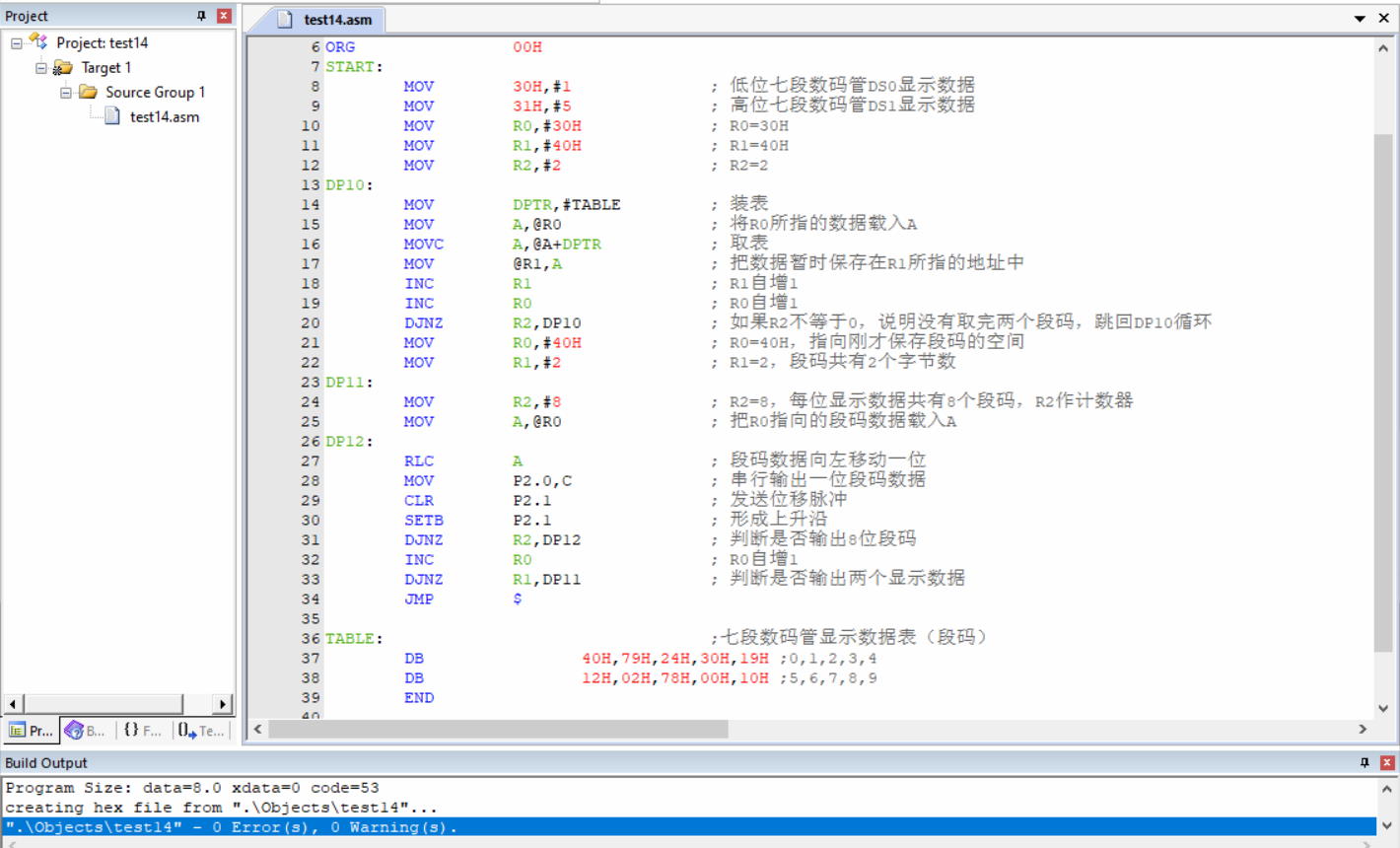Screen dimensions: 1400x848
Task: Click the DP11: label in code
Action: pos(349,383)
